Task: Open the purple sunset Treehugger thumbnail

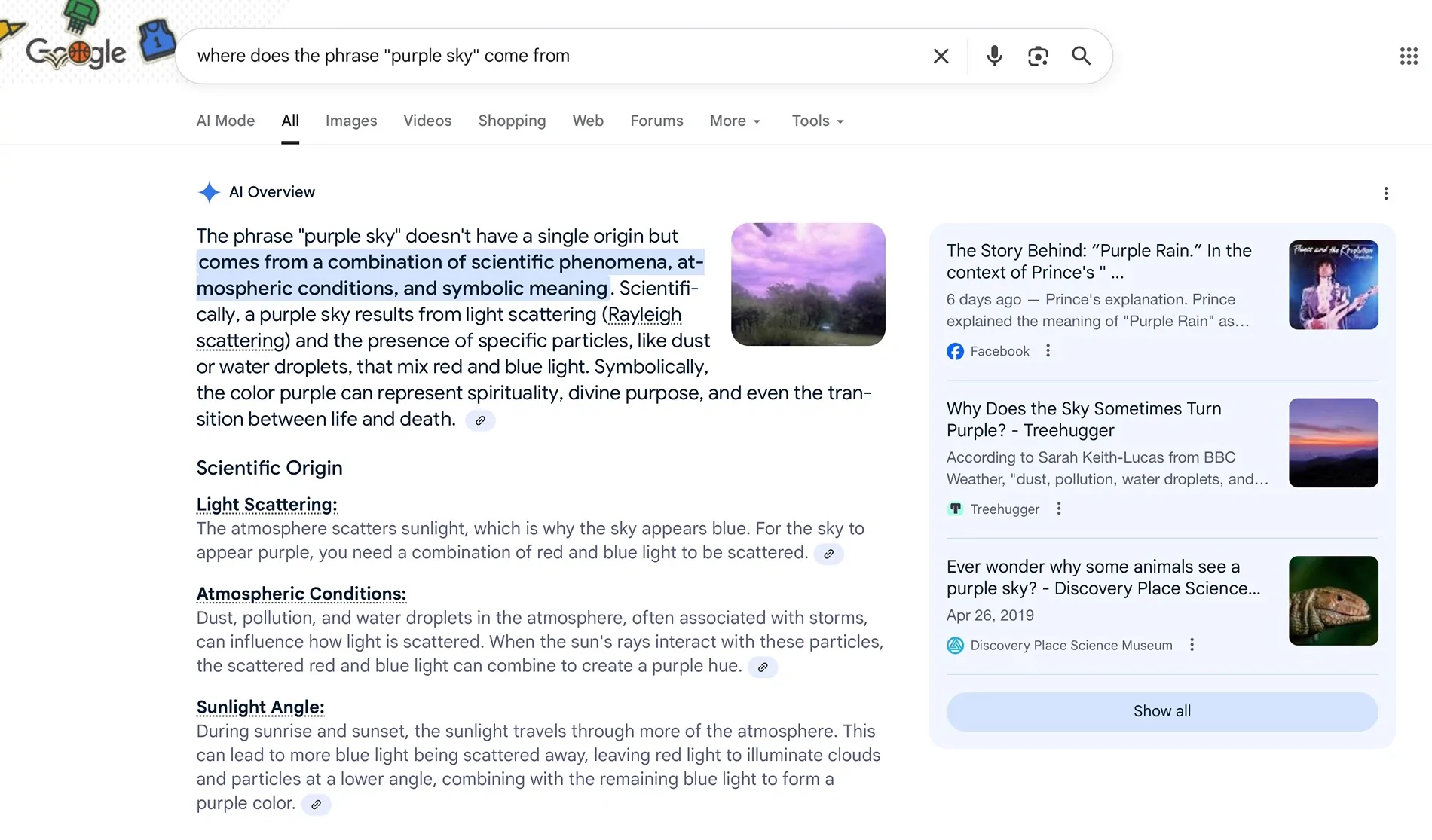Action: pos(1333,443)
